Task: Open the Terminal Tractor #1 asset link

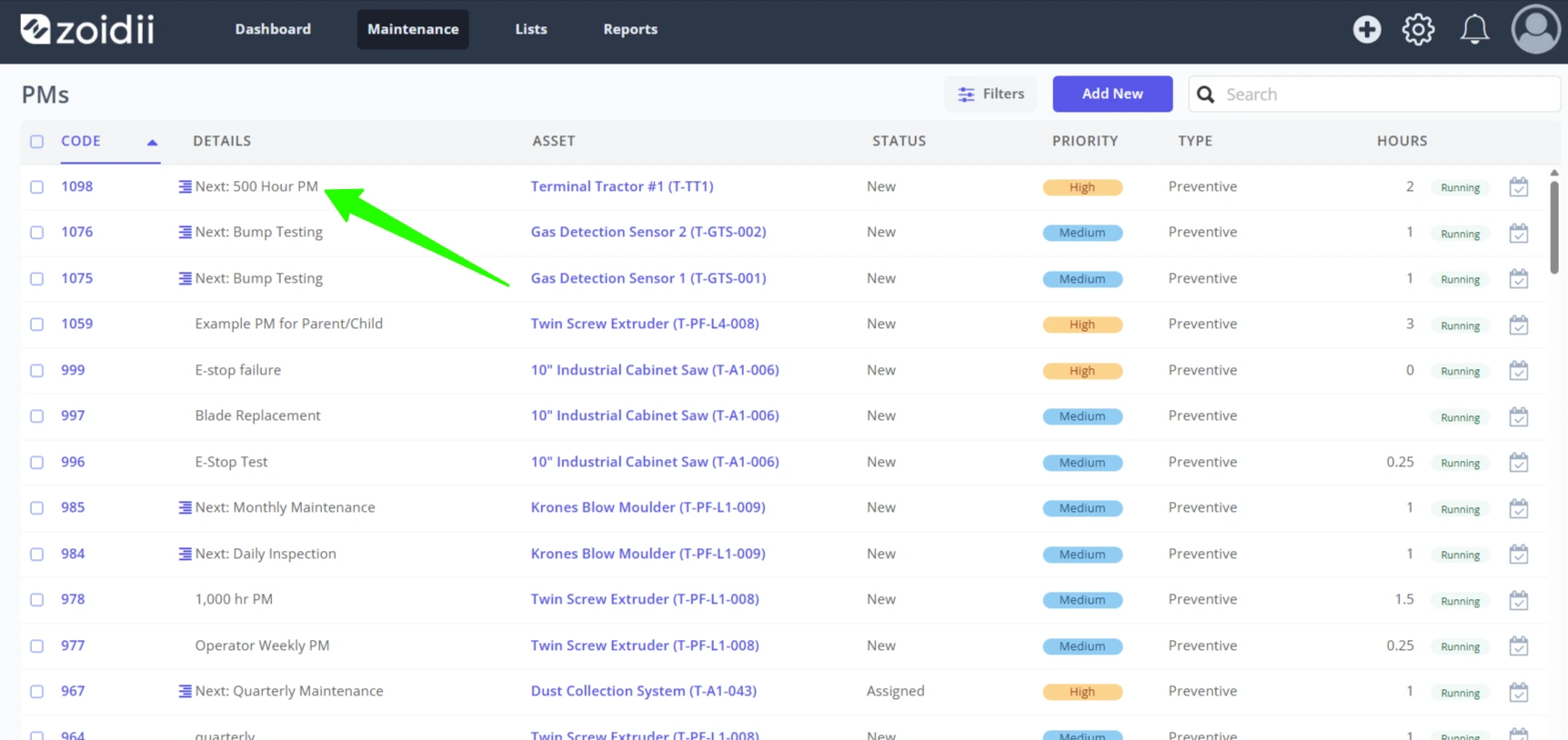Action: pos(622,186)
